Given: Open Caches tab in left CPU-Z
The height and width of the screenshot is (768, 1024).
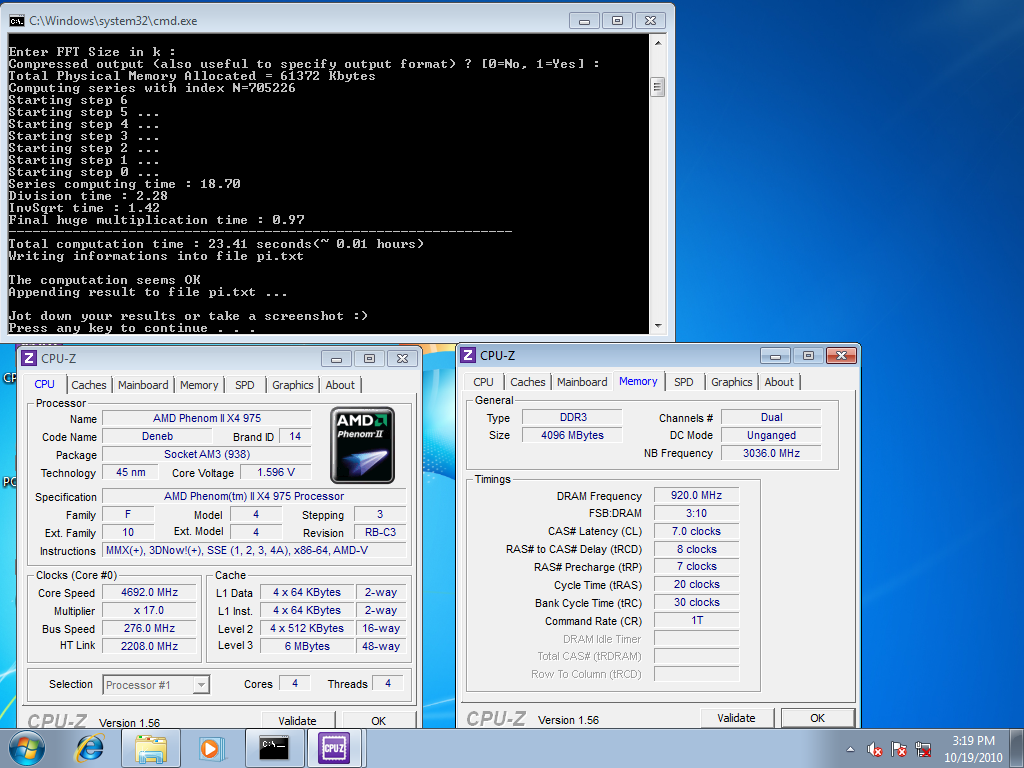Looking at the screenshot, I should [x=89, y=385].
